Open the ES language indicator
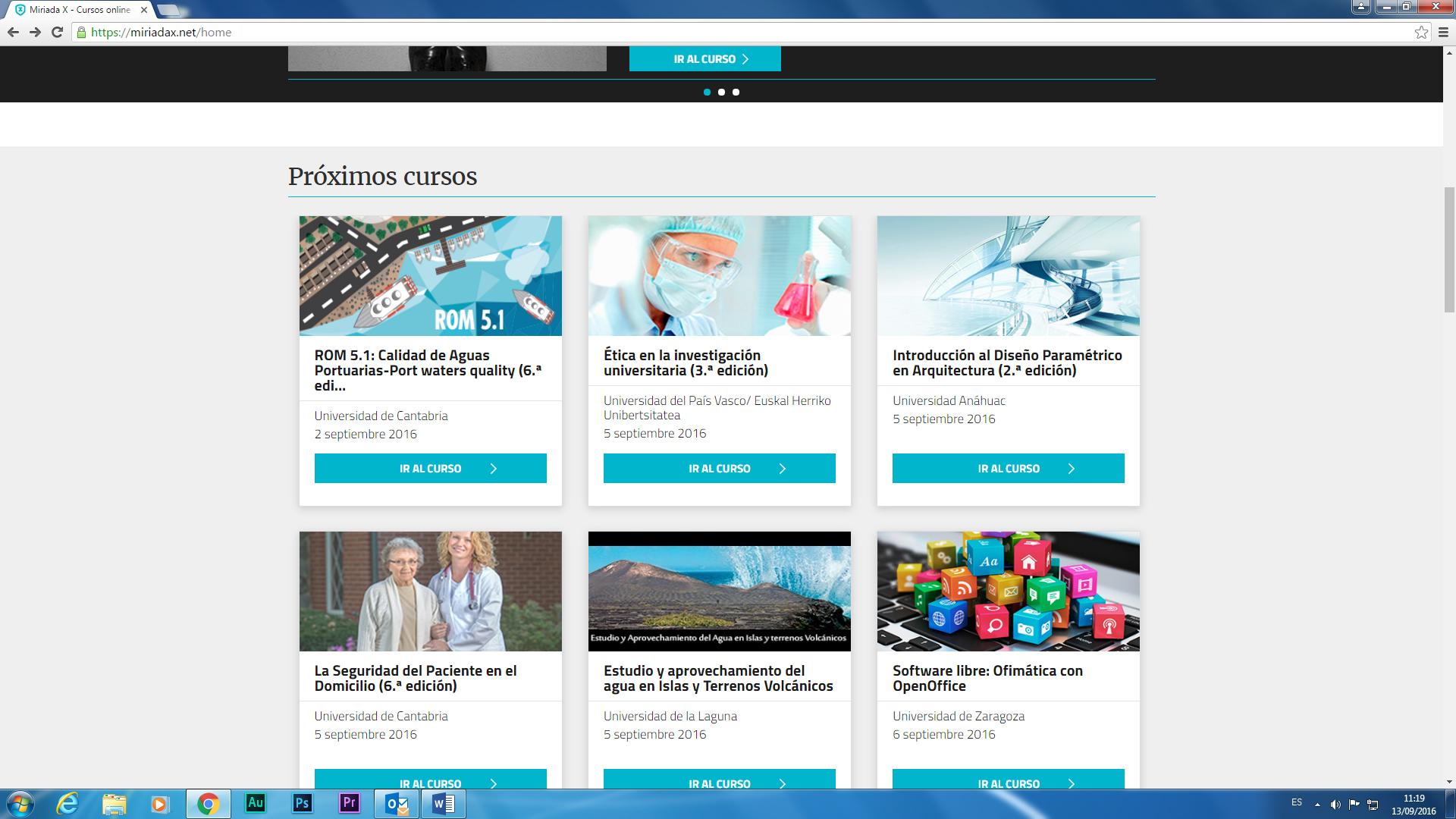The height and width of the screenshot is (819, 1456). (x=1296, y=802)
